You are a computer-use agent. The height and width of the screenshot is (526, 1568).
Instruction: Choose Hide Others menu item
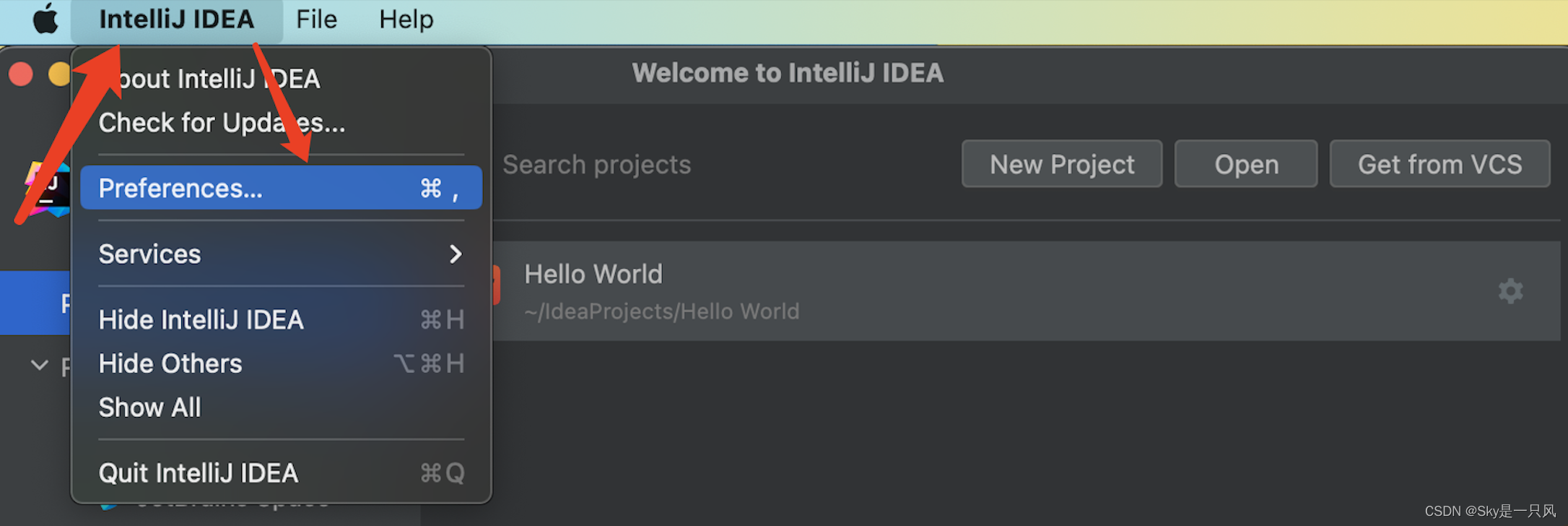[281, 363]
